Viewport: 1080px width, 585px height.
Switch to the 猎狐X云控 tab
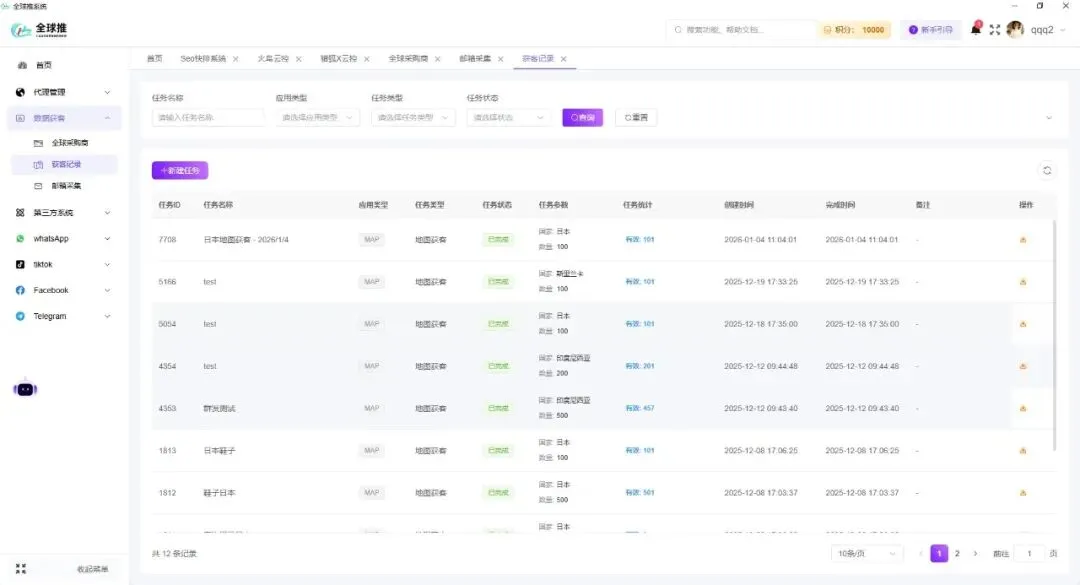[339, 59]
